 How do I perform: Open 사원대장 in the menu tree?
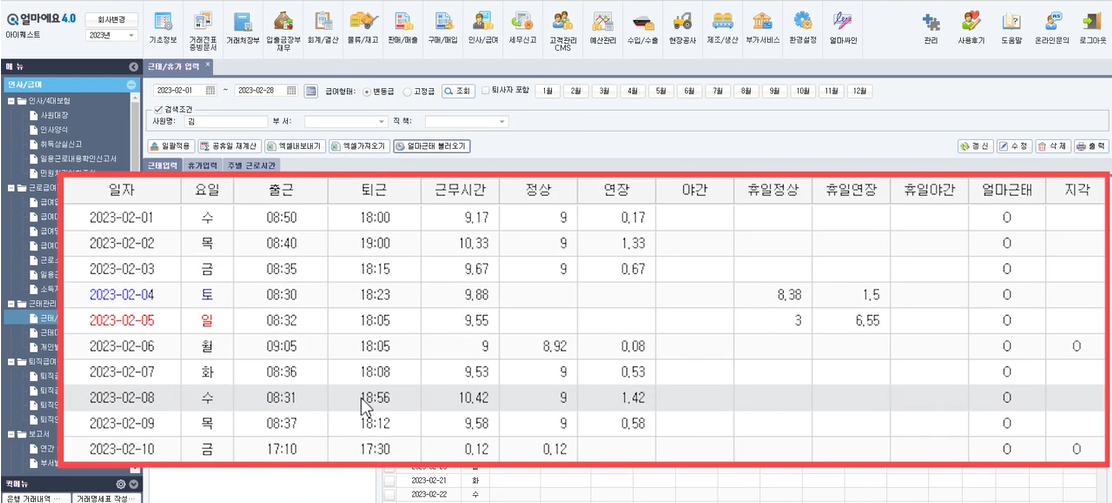click(54, 115)
